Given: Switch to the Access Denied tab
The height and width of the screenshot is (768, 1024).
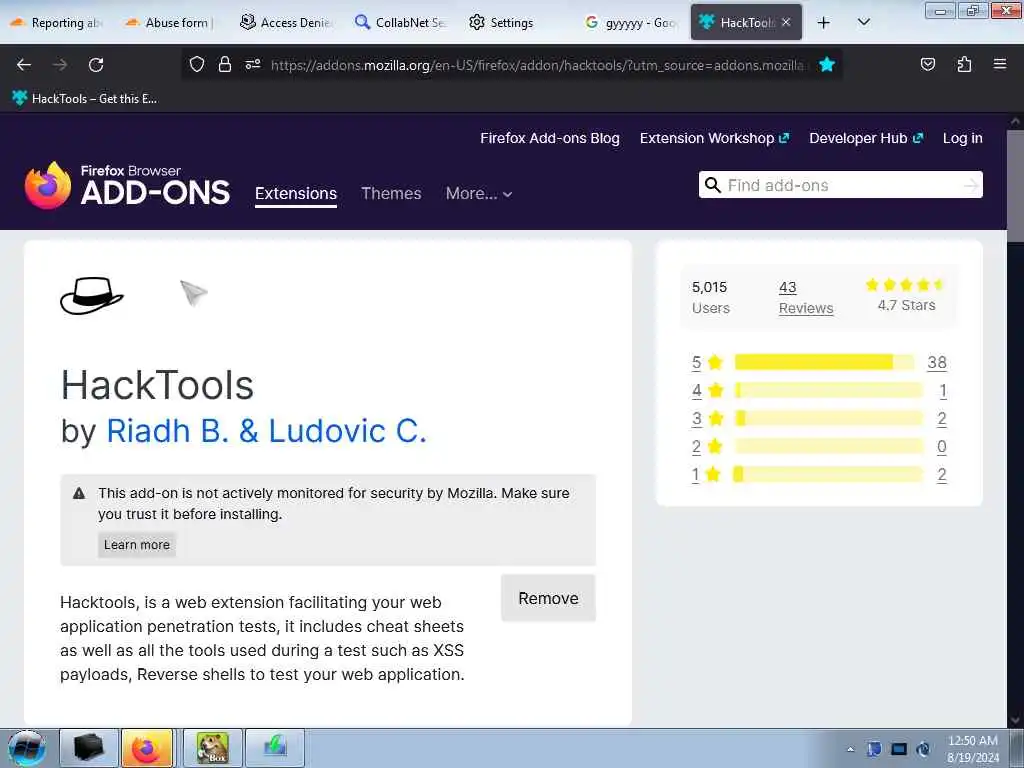Looking at the screenshot, I should (286, 22).
